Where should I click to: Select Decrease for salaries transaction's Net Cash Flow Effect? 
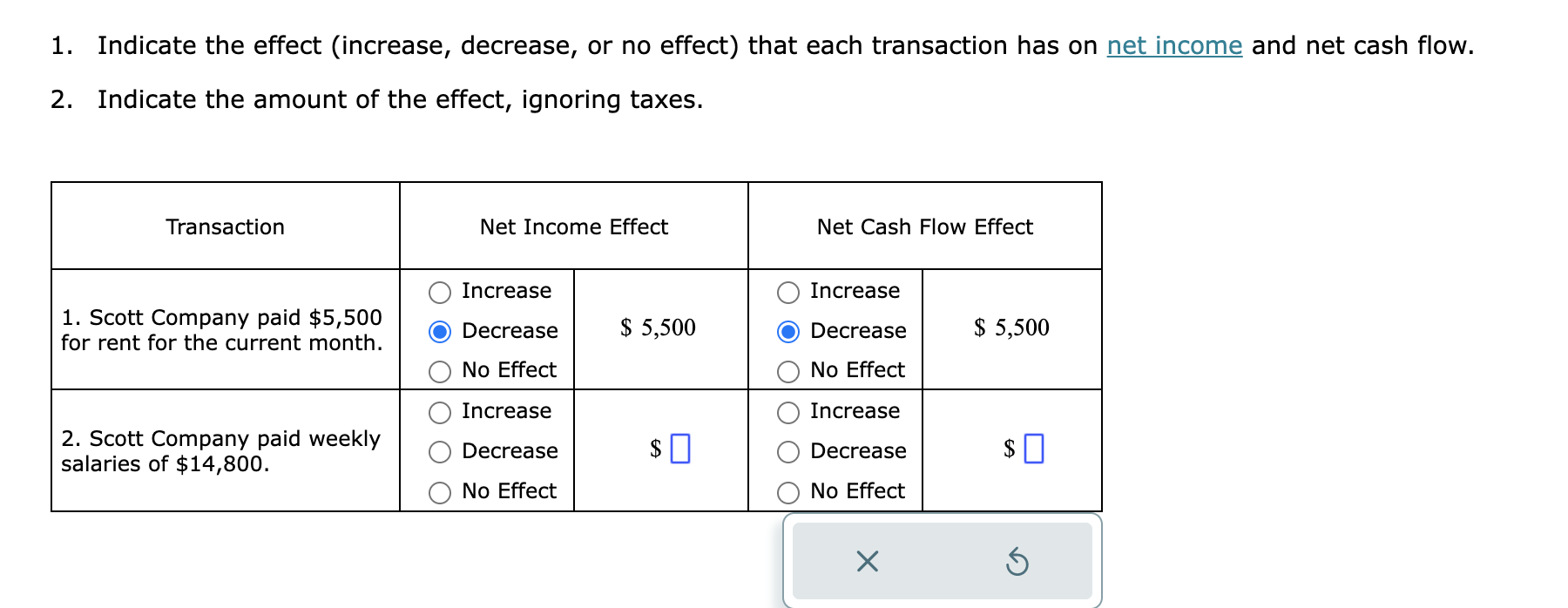[787, 451]
